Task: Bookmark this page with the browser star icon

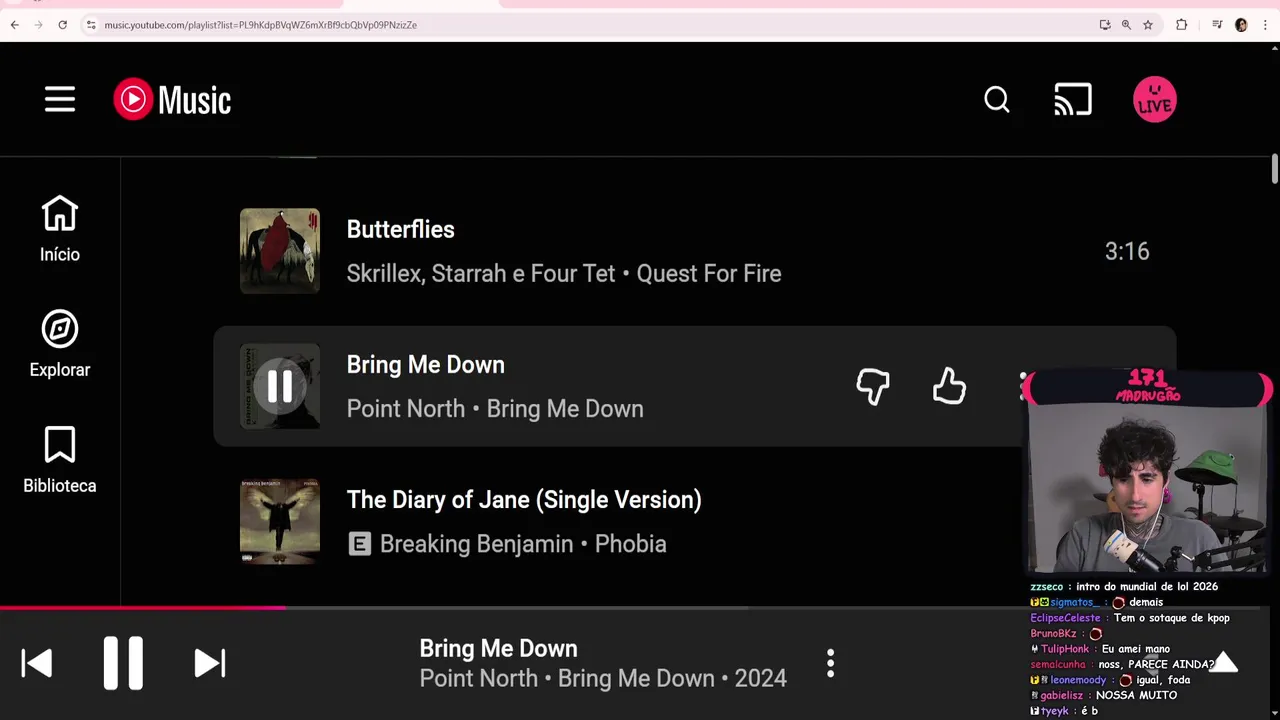Action: 1148,25
